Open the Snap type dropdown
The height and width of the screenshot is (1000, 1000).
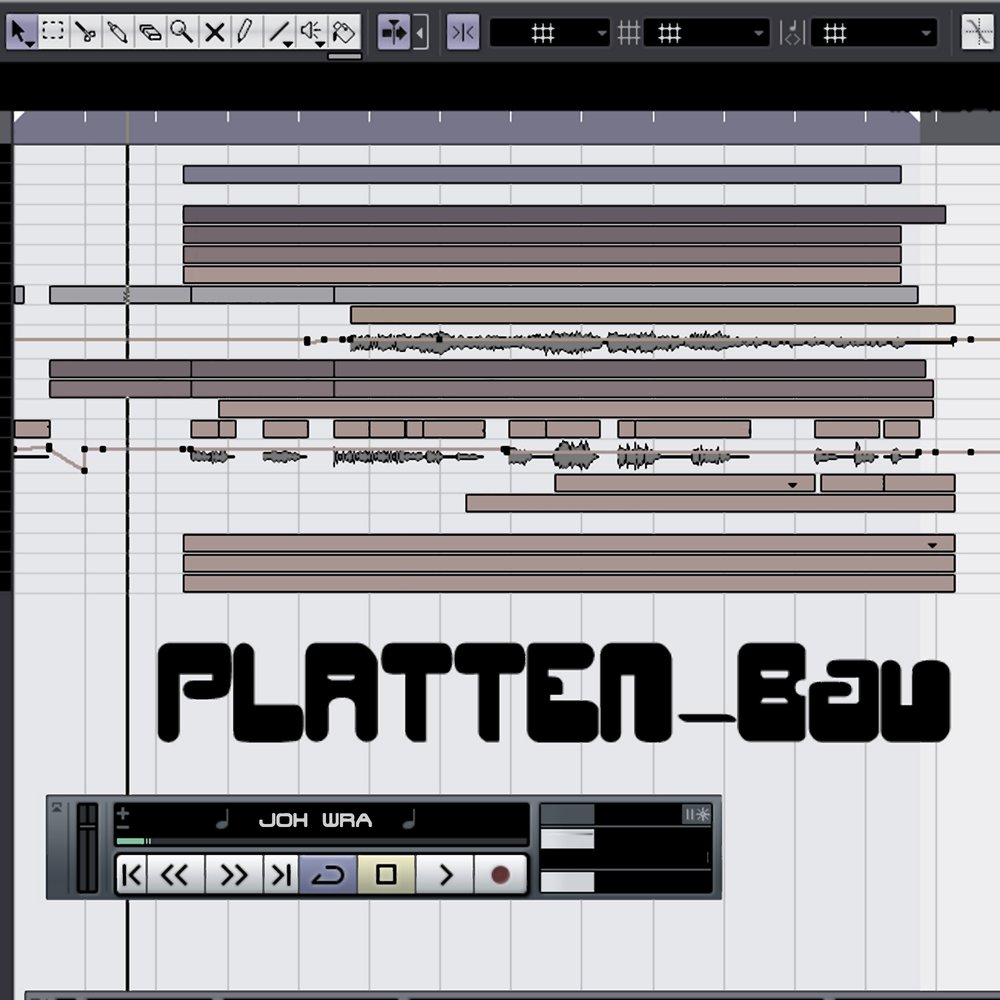[549, 33]
